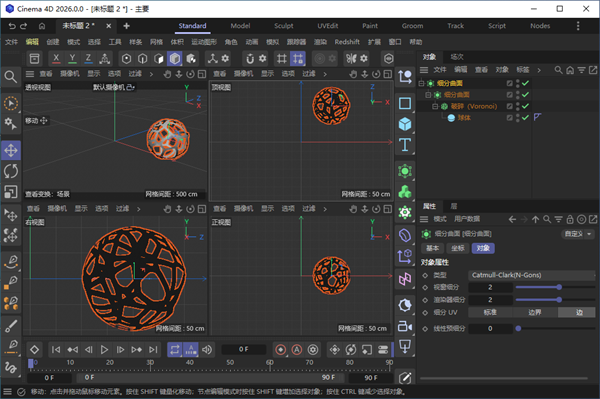Toggle the loop playback icon
Screen dimensions: 600x399
click(174, 350)
